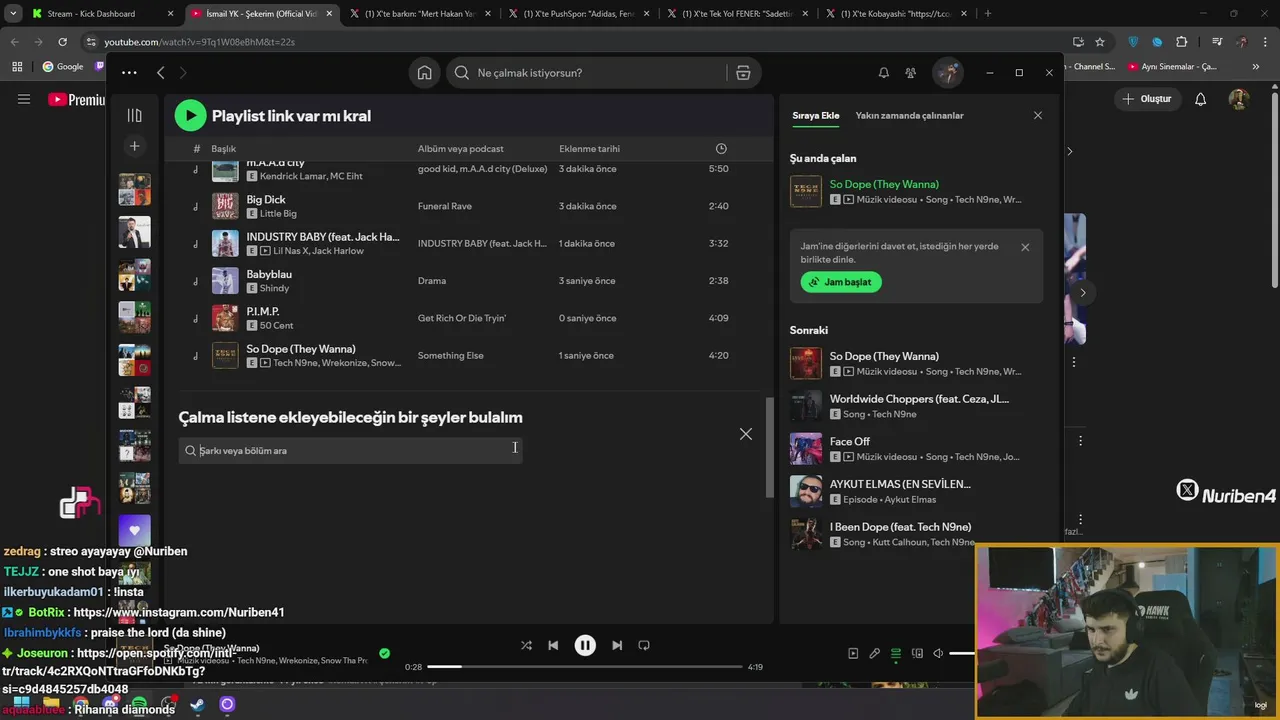Pause the currently playing song
The height and width of the screenshot is (720, 1280).
585,645
